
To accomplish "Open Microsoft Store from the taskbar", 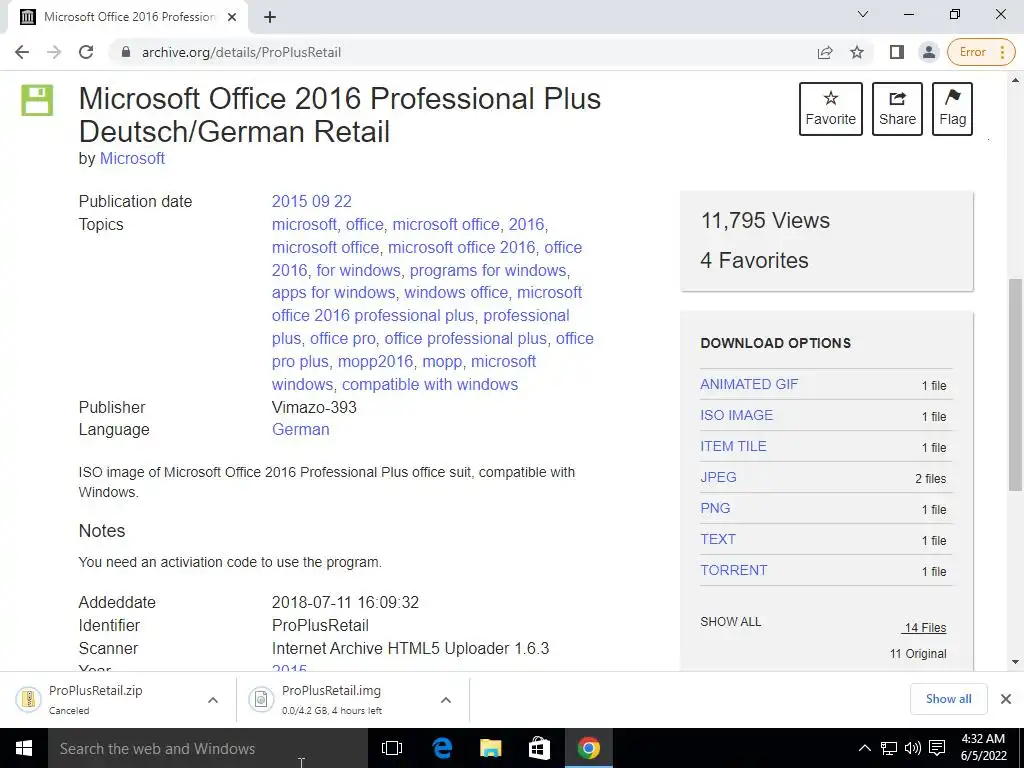I will pos(539,748).
